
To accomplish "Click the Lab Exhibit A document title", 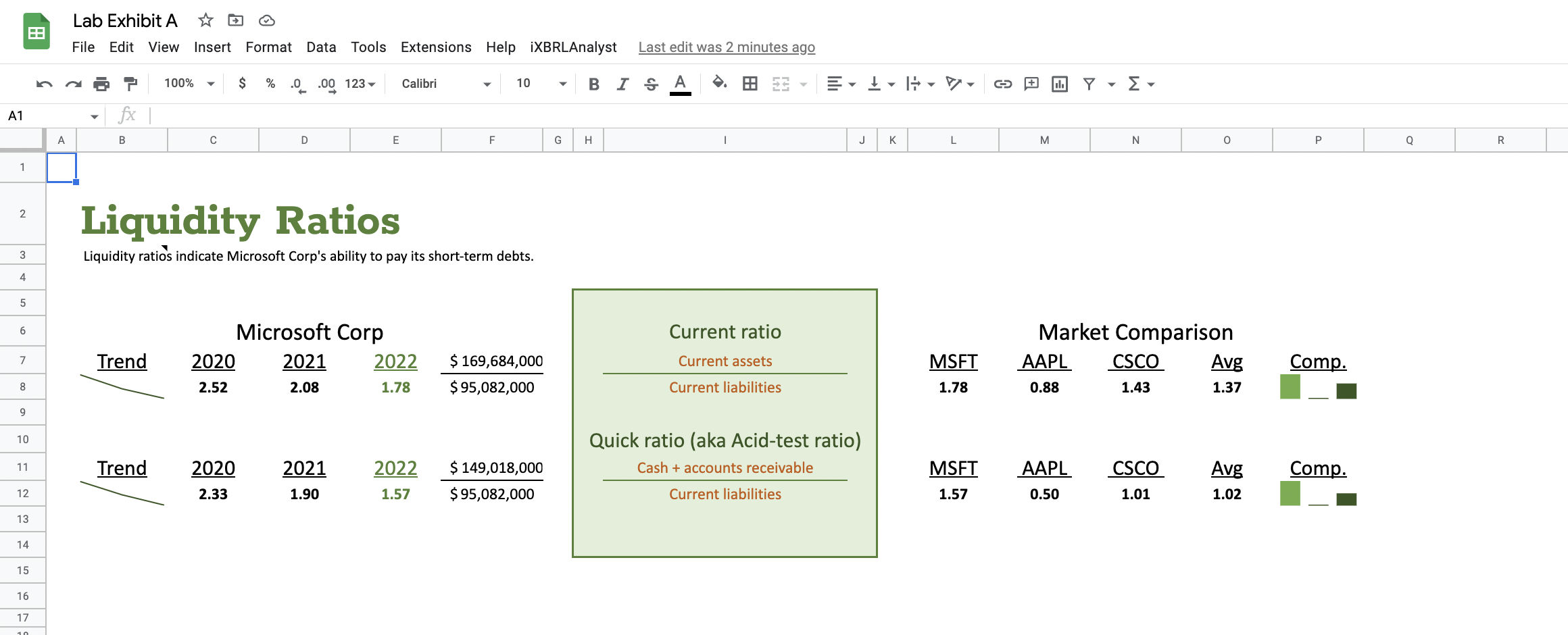I will point(125,20).
